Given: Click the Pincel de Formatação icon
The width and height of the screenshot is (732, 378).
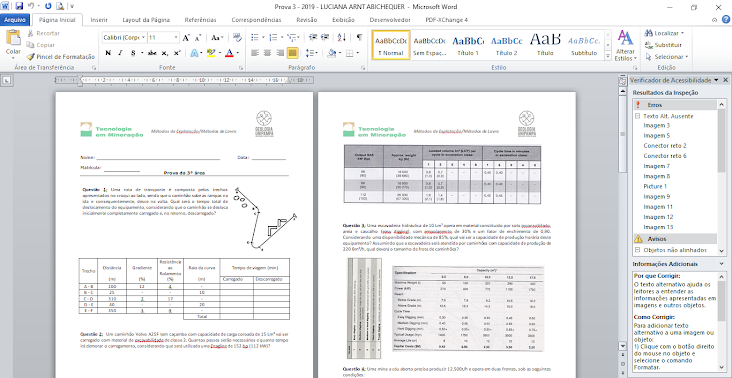Looking at the screenshot, I should coord(30,56).
